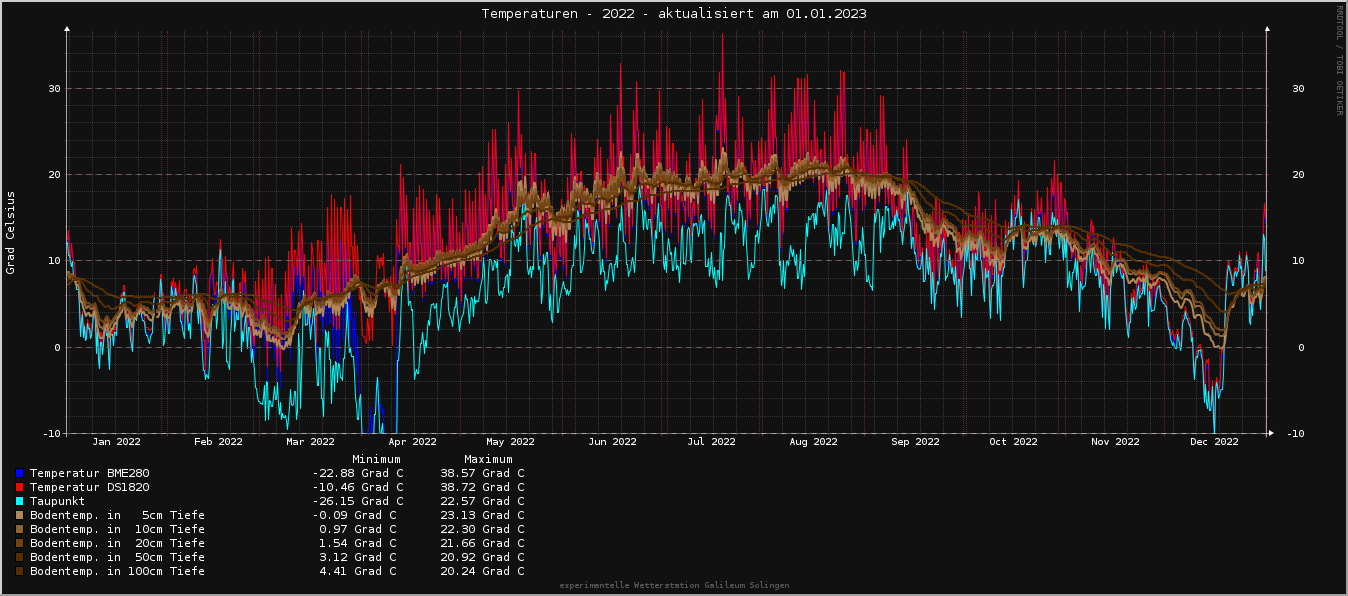Select the Taupunkt legend label text
Viewport: 1348px width, 596px height.
point(57,501)
